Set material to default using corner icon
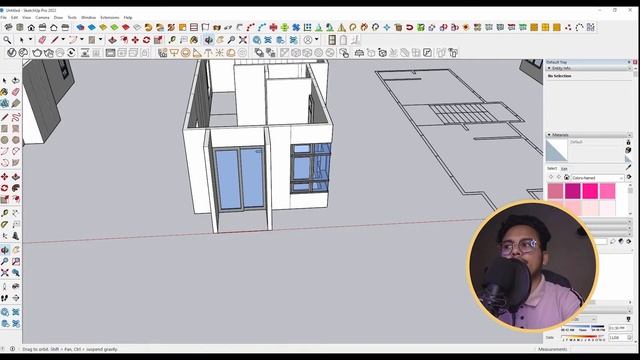The image size is (640, 360). point(628,158)
